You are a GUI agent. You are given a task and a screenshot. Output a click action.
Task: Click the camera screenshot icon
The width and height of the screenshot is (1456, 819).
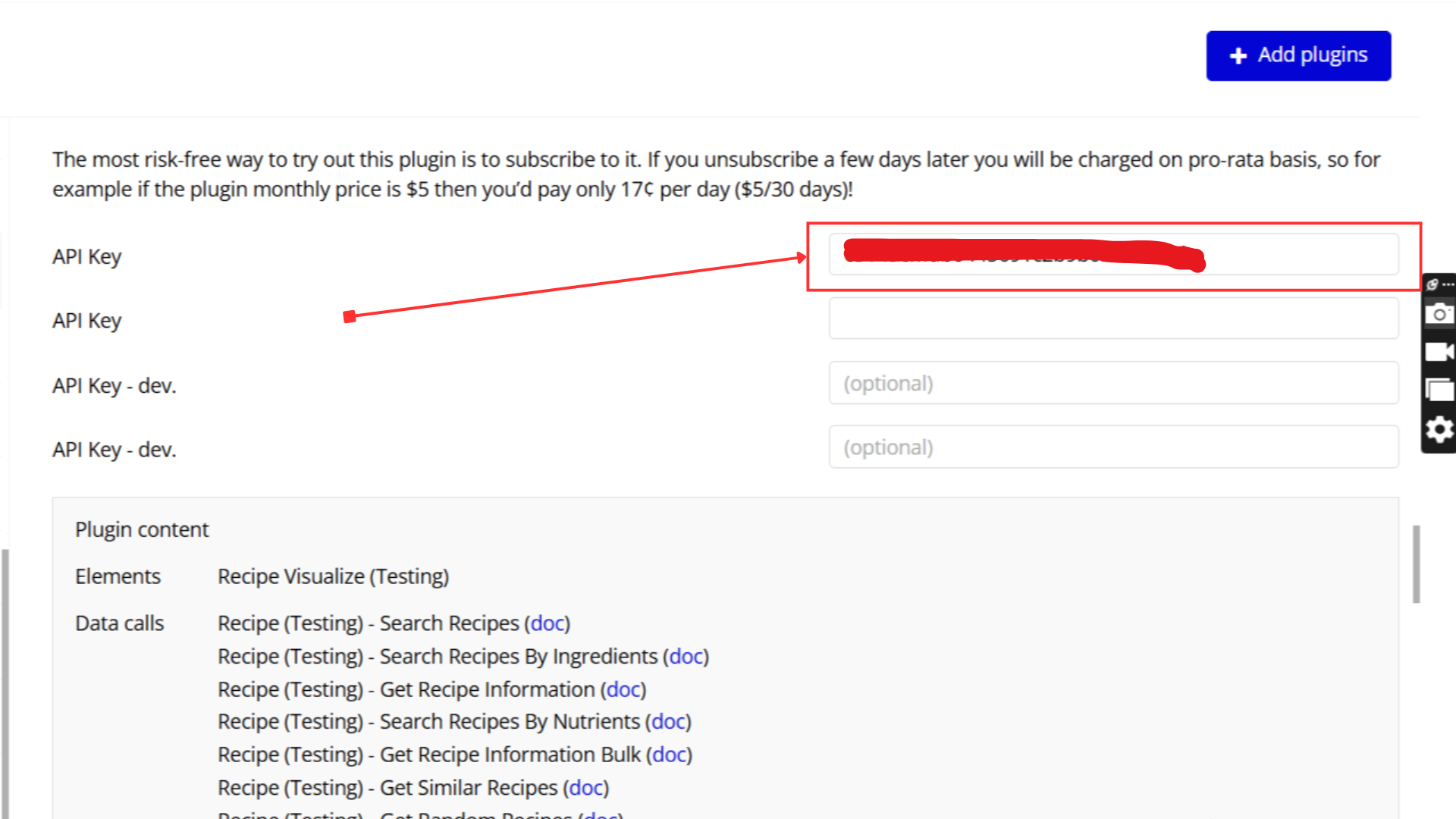coord(1439,314)
